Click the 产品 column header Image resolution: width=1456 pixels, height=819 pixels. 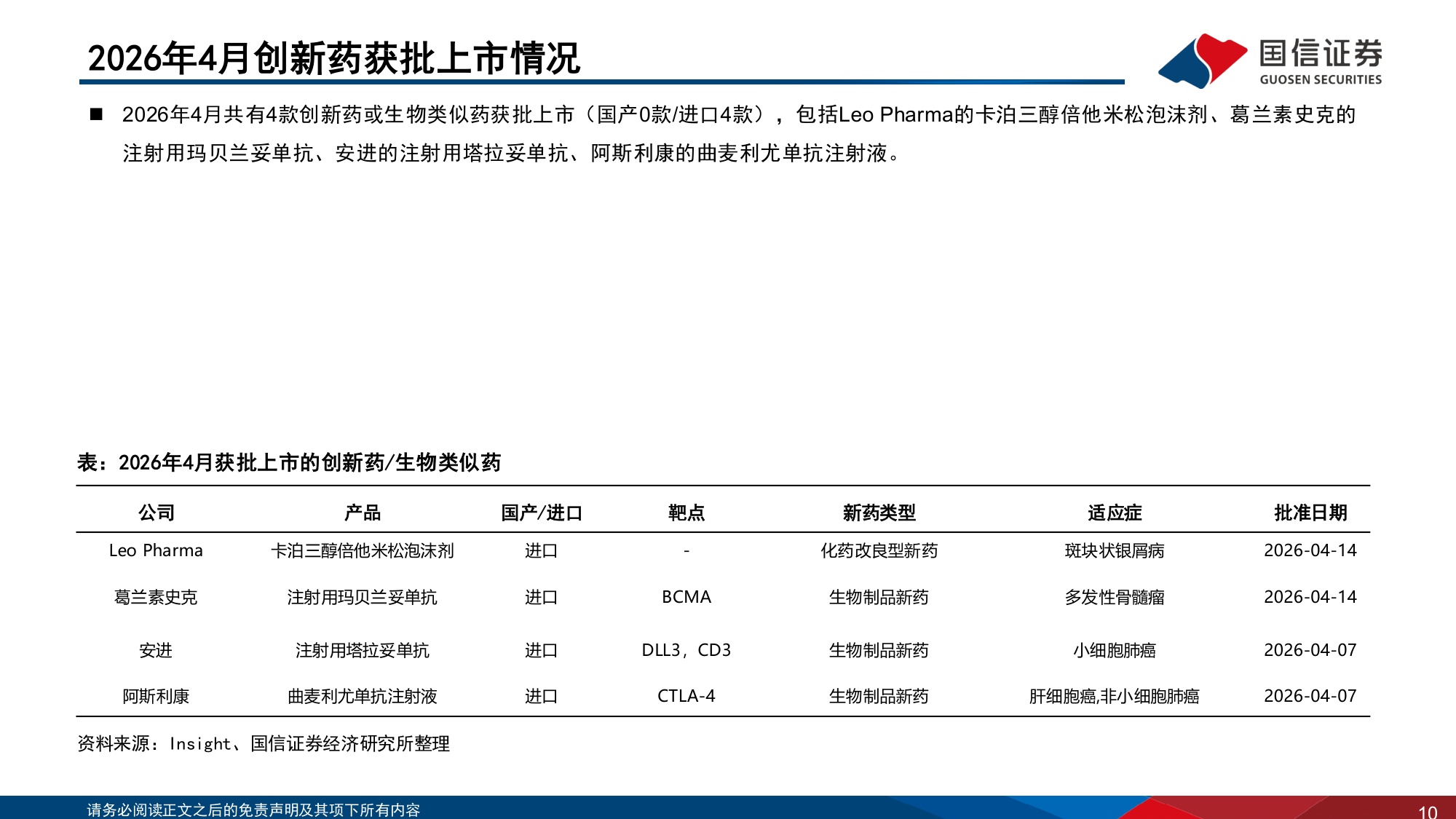click(363, 513)
